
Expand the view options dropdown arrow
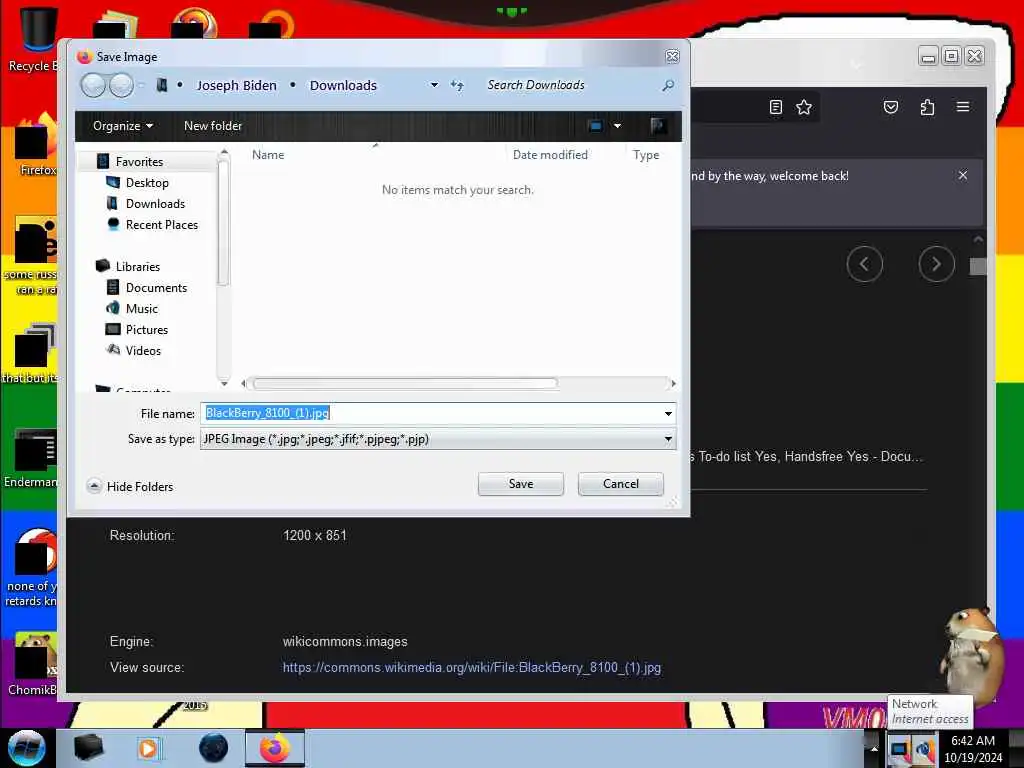[617, 125]
